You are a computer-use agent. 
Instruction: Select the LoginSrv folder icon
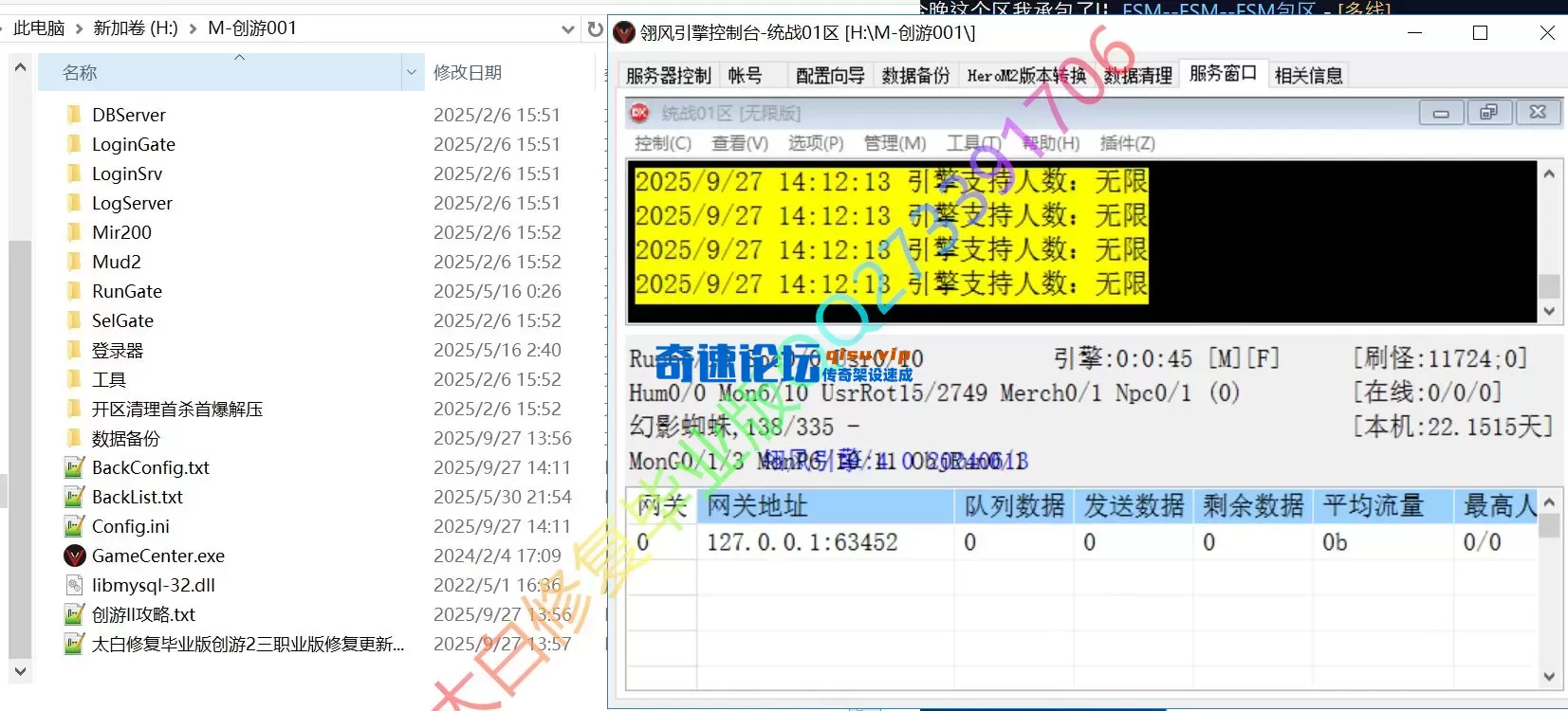click(x=74, y=173)
